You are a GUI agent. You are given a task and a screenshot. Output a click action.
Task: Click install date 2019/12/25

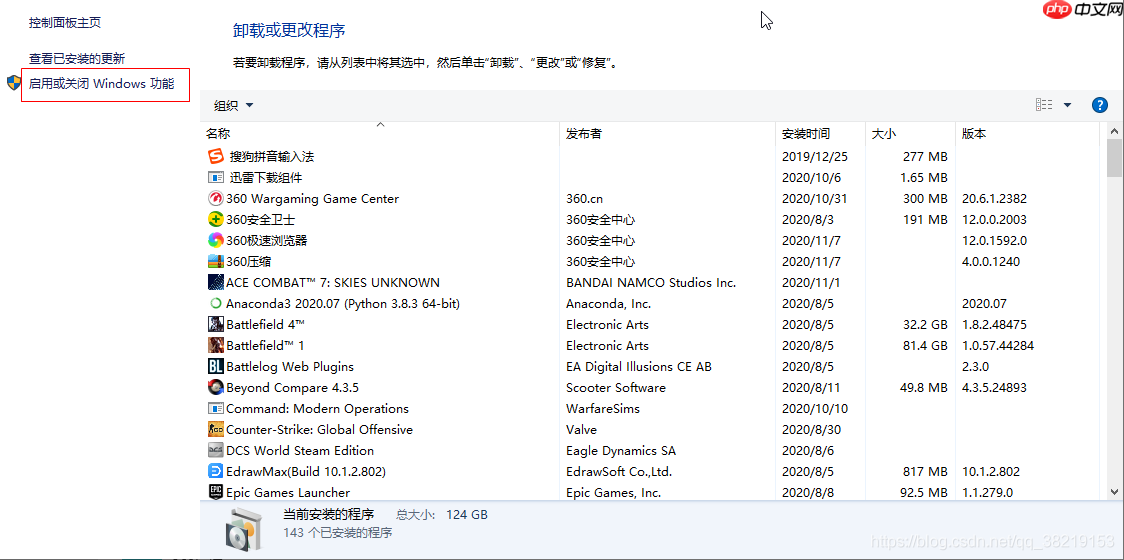pyautogui.click(x=814, y=156)
